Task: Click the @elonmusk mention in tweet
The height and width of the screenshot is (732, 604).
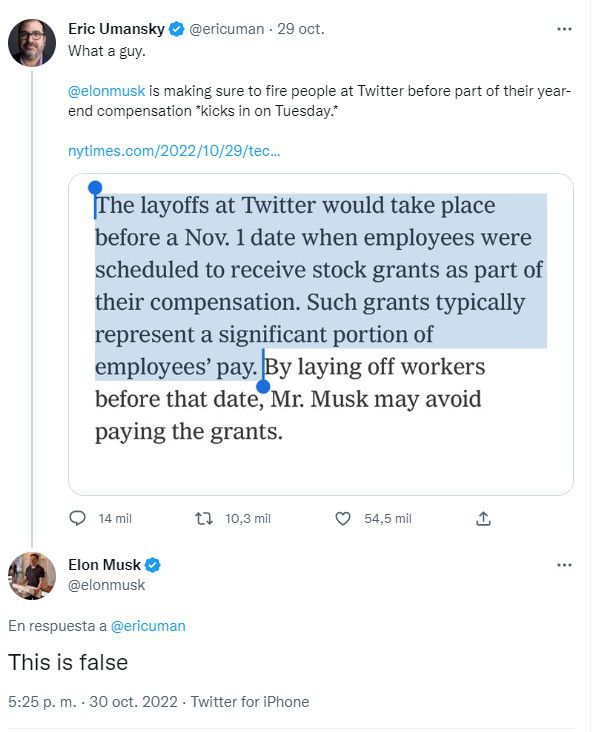Action: click(104, 92)
